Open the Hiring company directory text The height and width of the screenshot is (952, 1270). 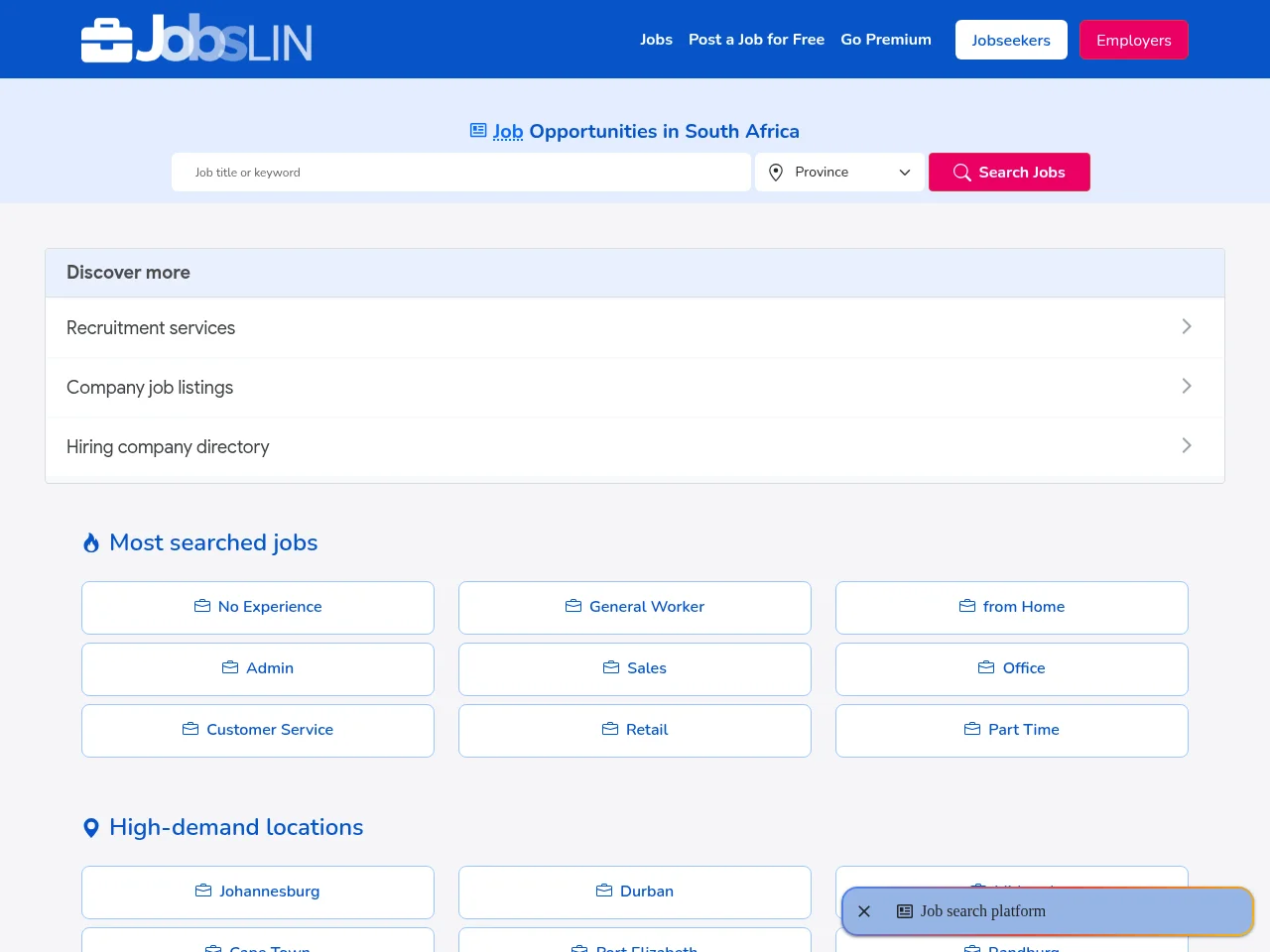168,447
